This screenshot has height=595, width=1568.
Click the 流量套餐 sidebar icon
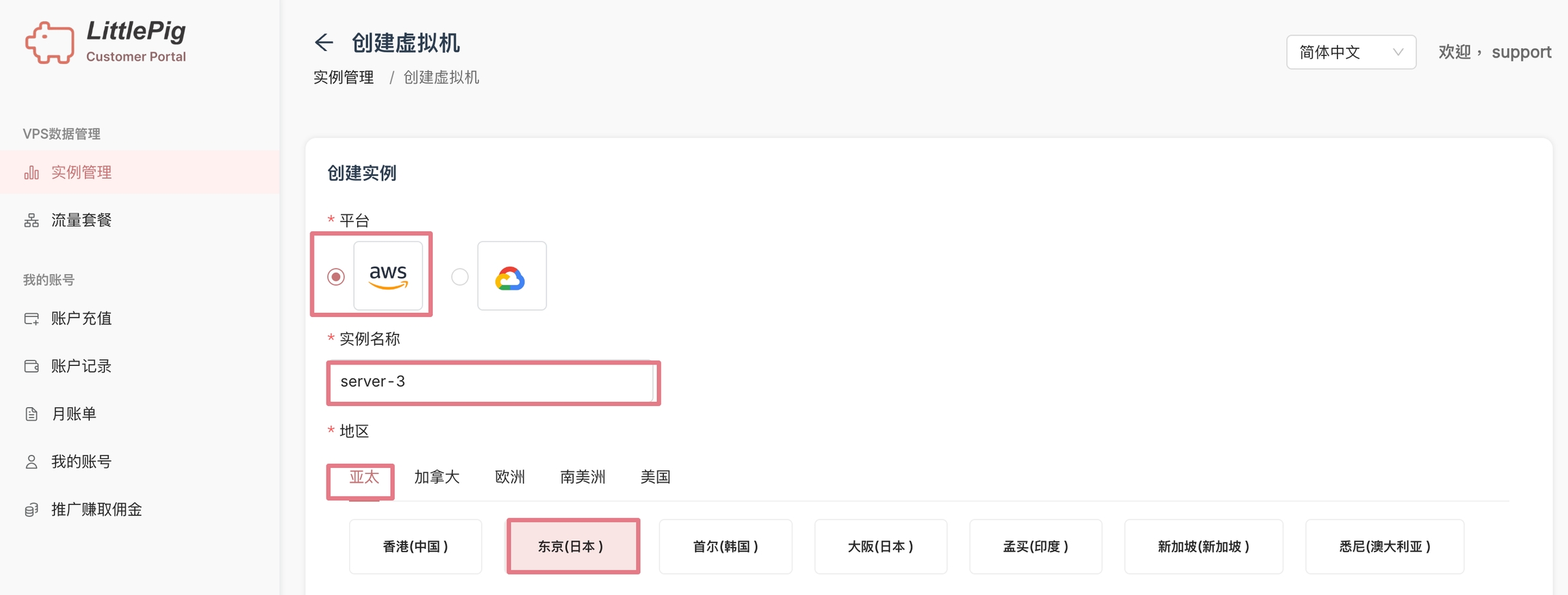31,220
